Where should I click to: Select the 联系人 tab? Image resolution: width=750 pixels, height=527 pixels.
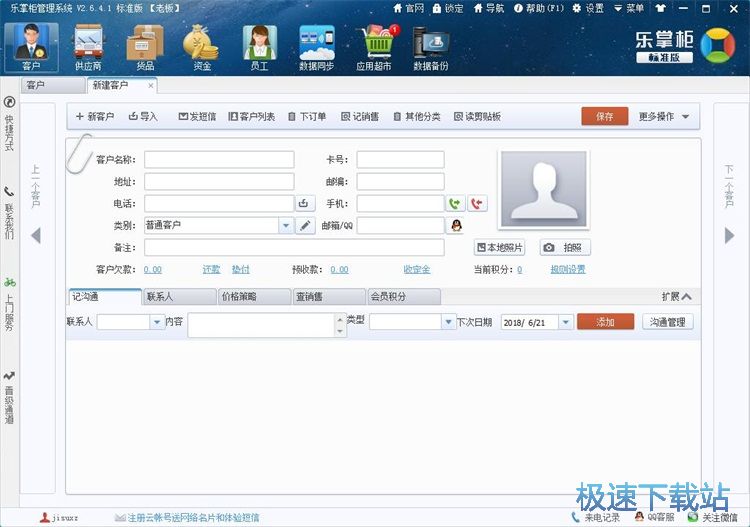coord(179,296)
